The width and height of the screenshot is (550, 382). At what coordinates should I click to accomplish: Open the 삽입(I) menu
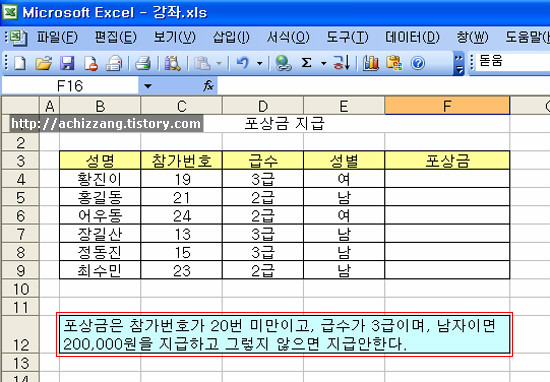pyautogui.click(x=231, y=37)
